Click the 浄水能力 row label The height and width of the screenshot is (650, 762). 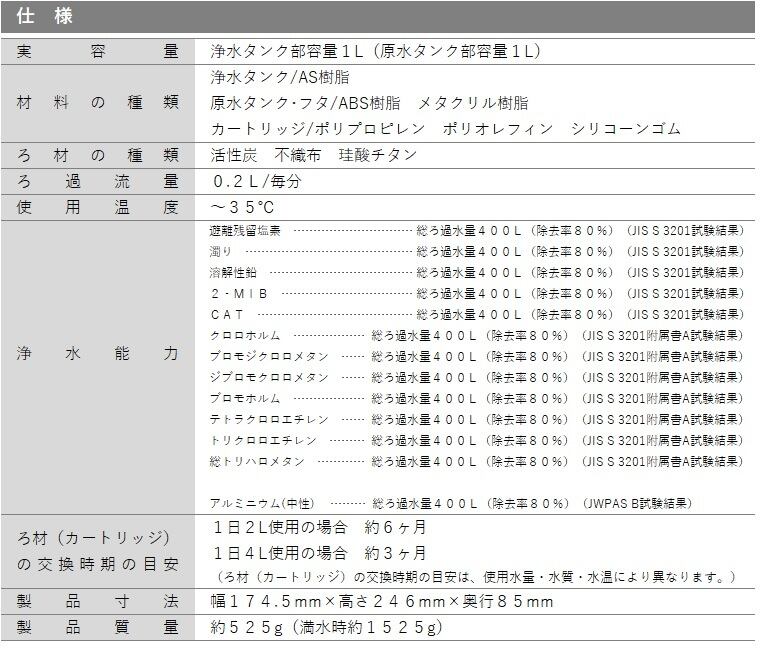98,354
